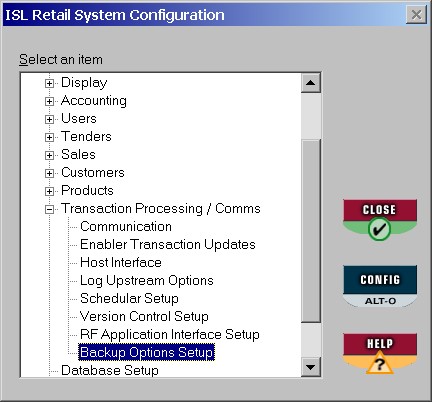The width and height of the screenshot is (432, 402).
Task: Select Schedular Setup item
Action: click(129, 299)
